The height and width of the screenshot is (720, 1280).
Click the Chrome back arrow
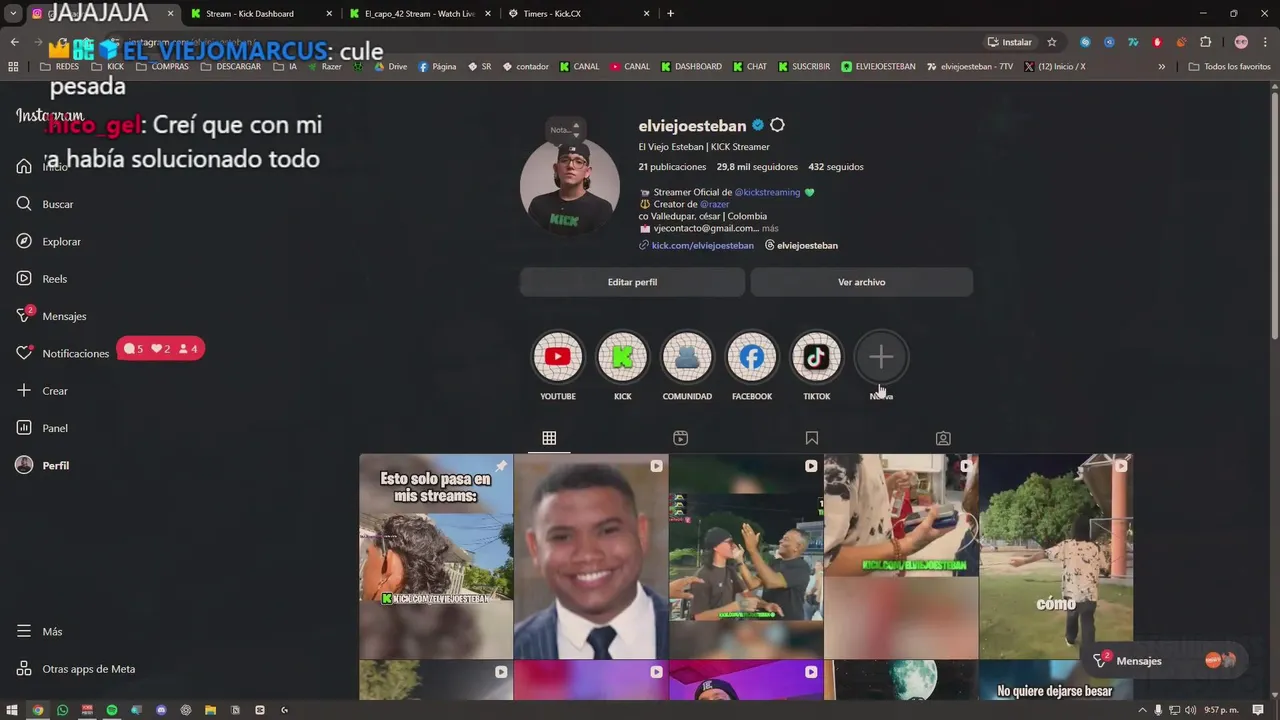[14, 42]
